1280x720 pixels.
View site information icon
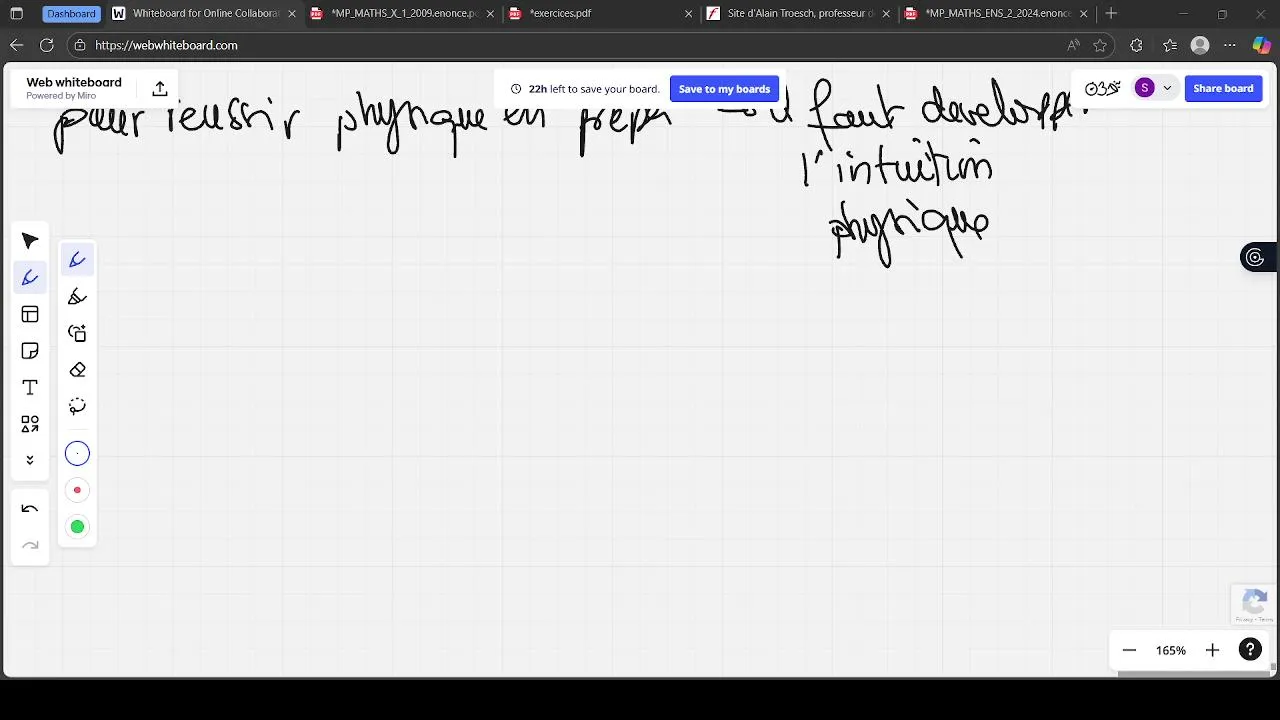(x=80, y=45)
